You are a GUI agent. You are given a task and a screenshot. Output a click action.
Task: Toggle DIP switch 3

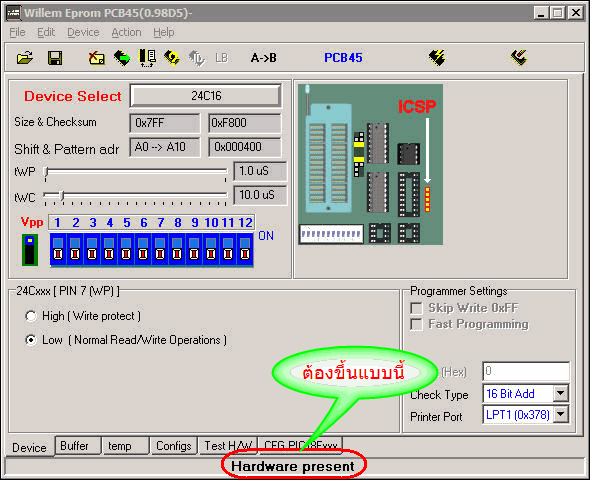[92, 249]
